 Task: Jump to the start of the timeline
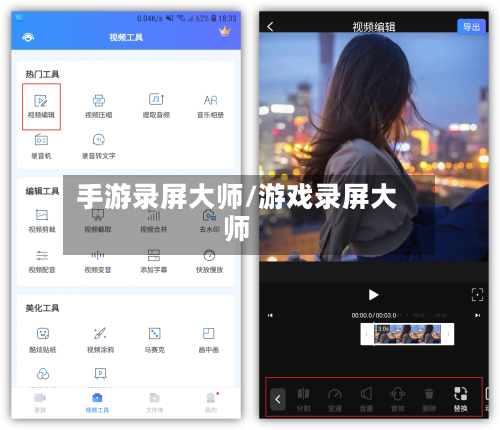(x=270, y=315)
